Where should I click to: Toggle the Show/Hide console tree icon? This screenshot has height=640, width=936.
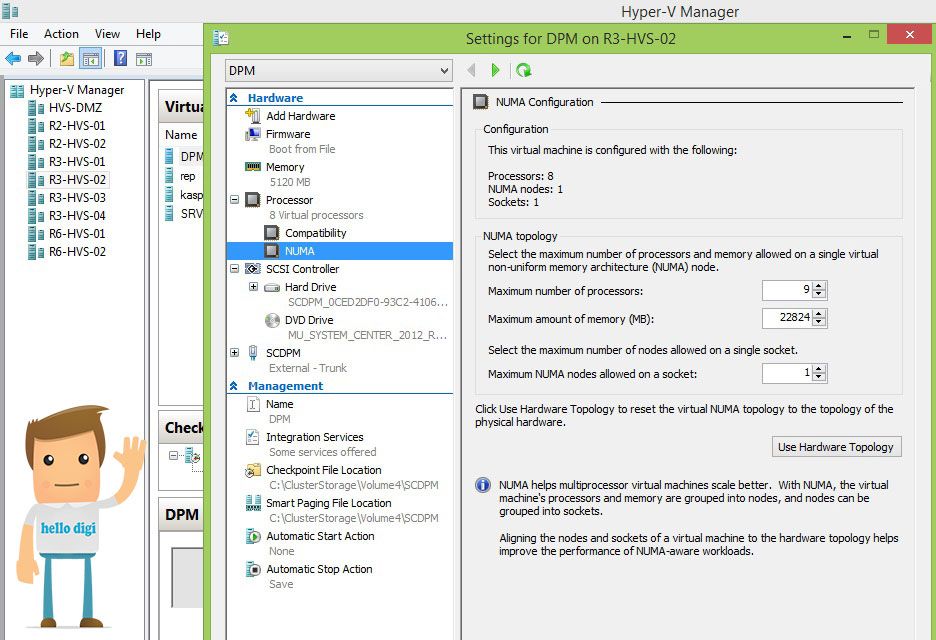[x=90, y=59]
